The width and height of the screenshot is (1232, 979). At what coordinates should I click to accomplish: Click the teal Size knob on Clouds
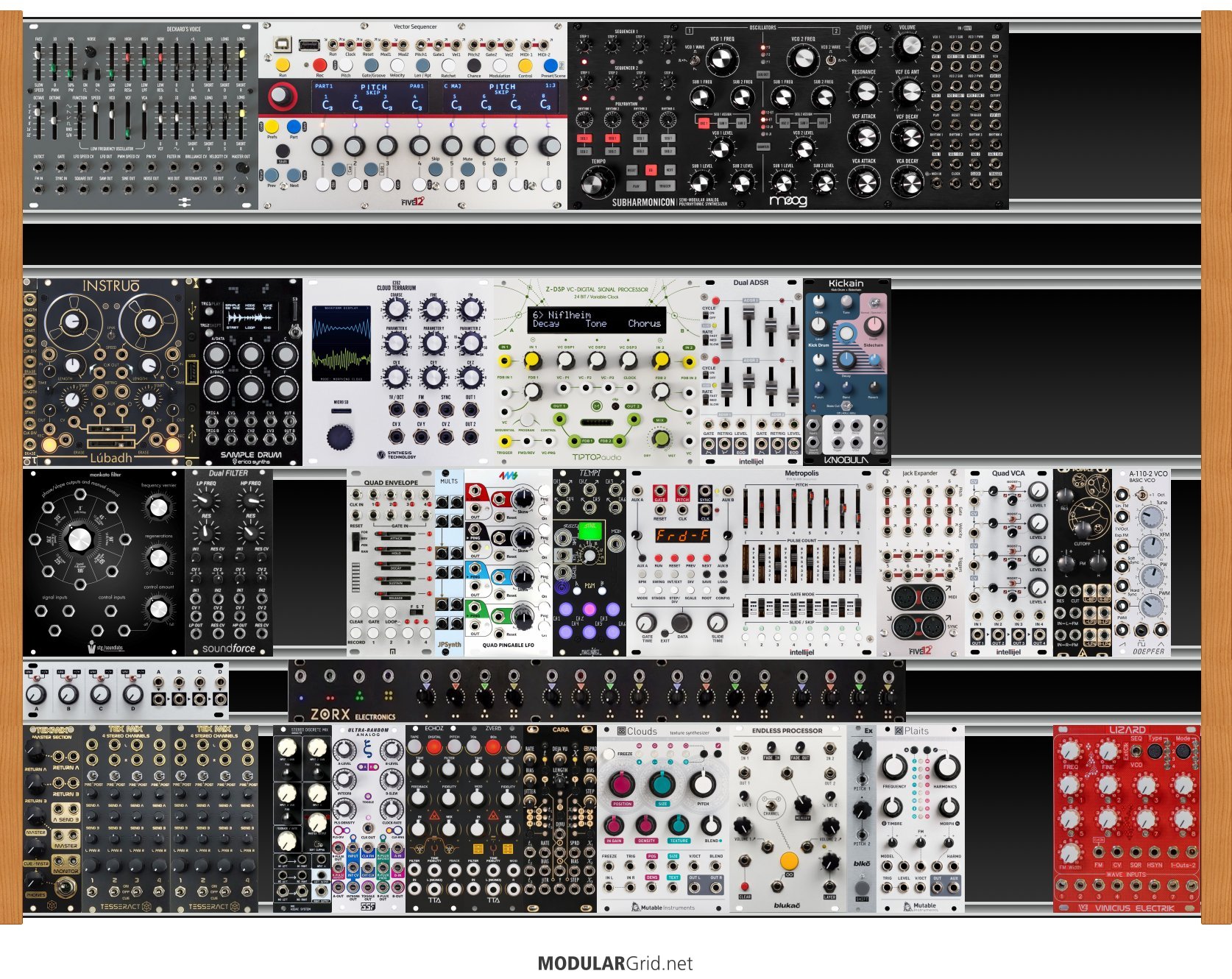[x=662, y=784]
